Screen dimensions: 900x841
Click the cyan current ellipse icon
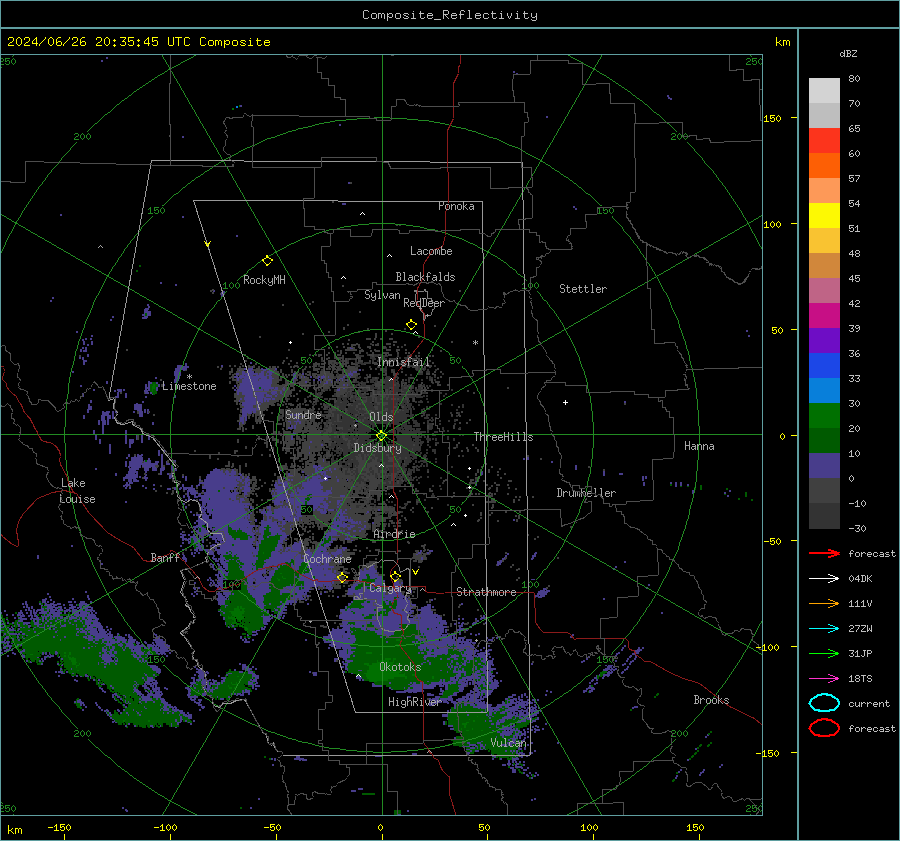[824, 703]
